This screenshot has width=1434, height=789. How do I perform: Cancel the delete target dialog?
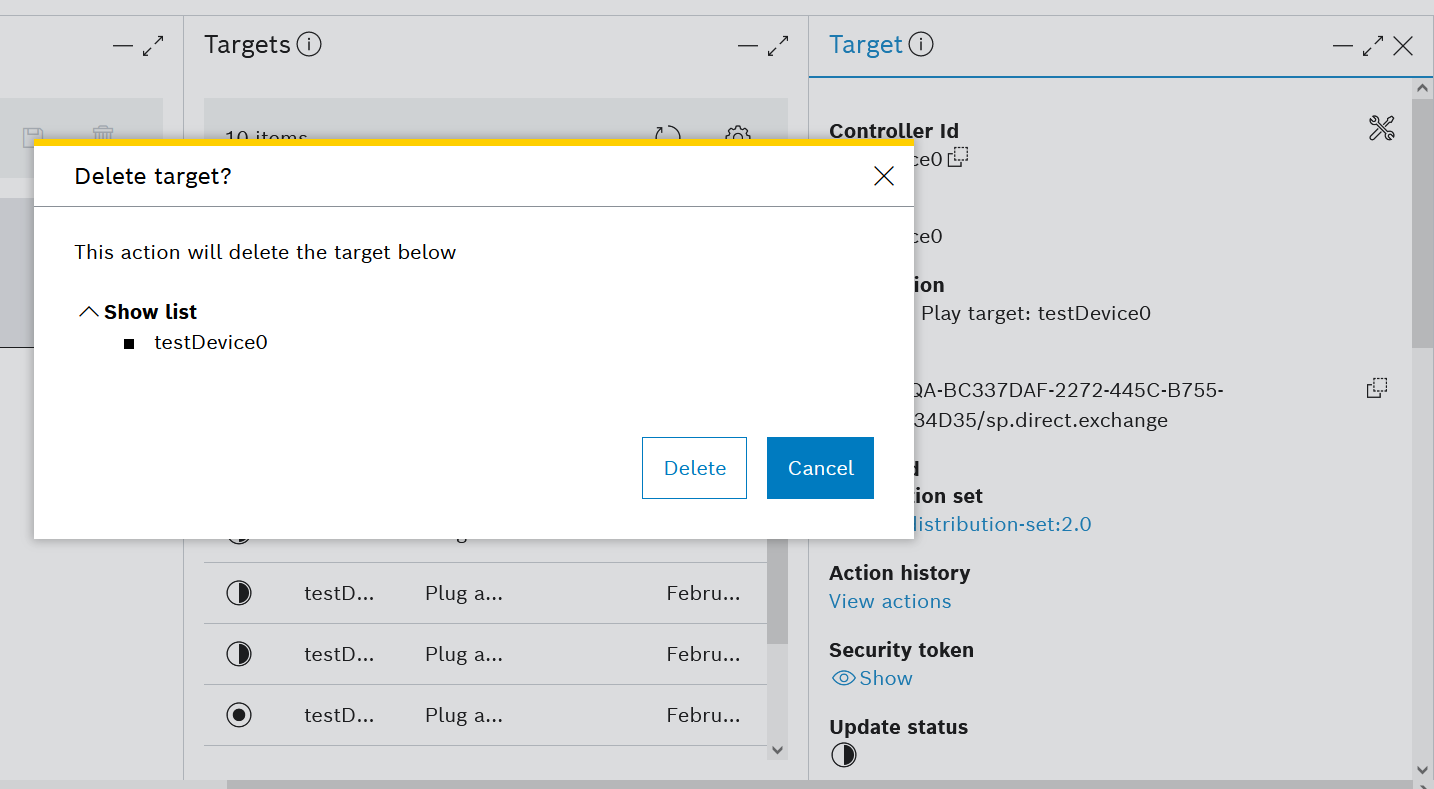point(820,468)
